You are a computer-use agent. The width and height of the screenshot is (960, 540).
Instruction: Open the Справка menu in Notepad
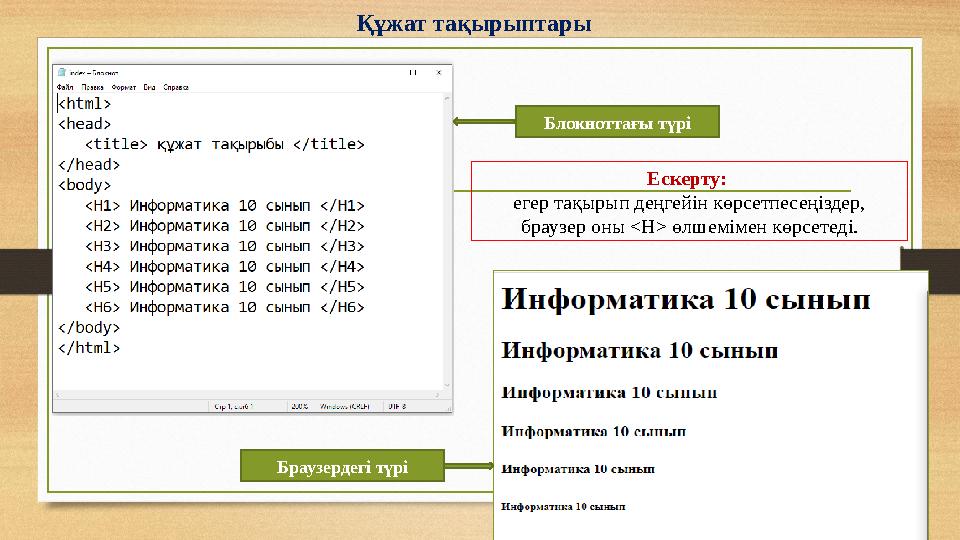176,87
